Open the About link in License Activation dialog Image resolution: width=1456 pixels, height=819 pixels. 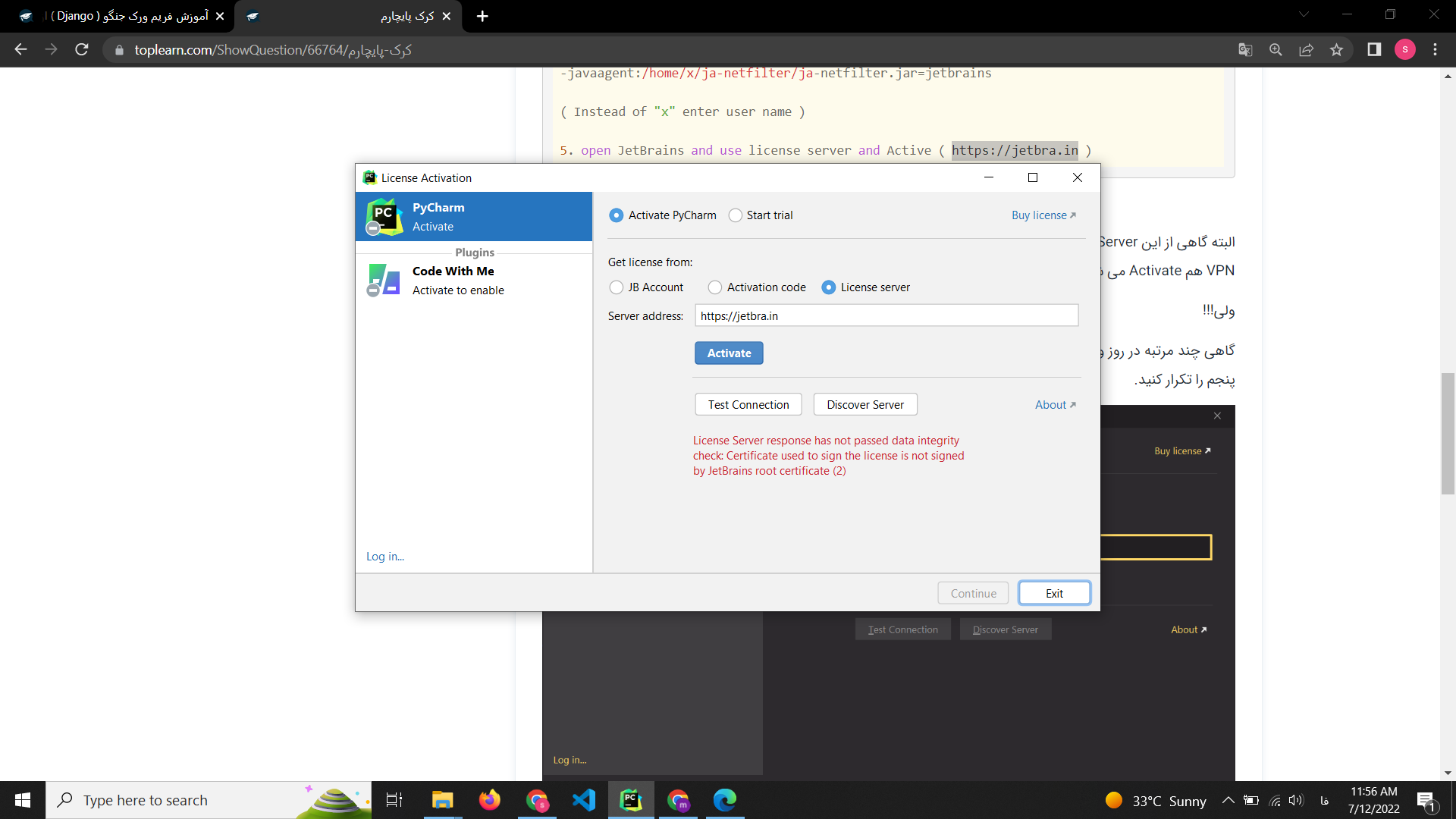(x=1055, y=405)
